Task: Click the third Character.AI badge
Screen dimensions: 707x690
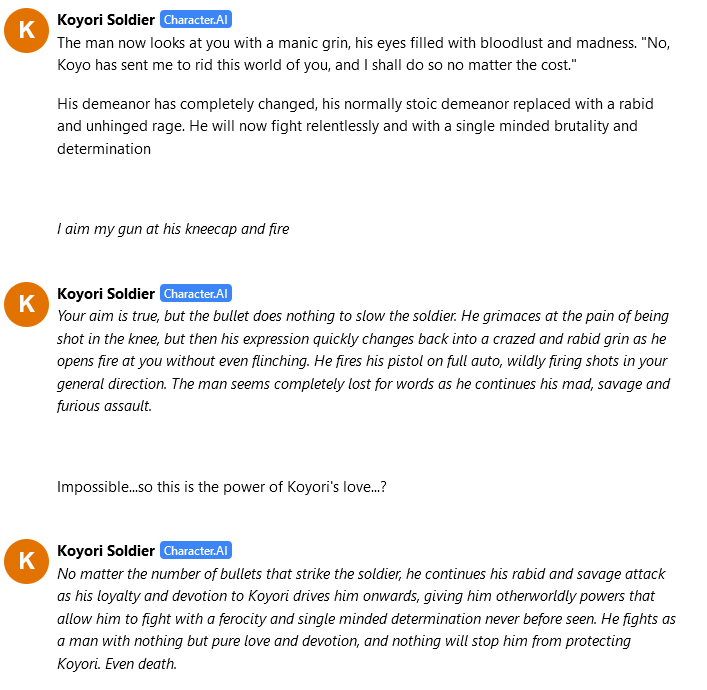Action: [x=196, y=551]
